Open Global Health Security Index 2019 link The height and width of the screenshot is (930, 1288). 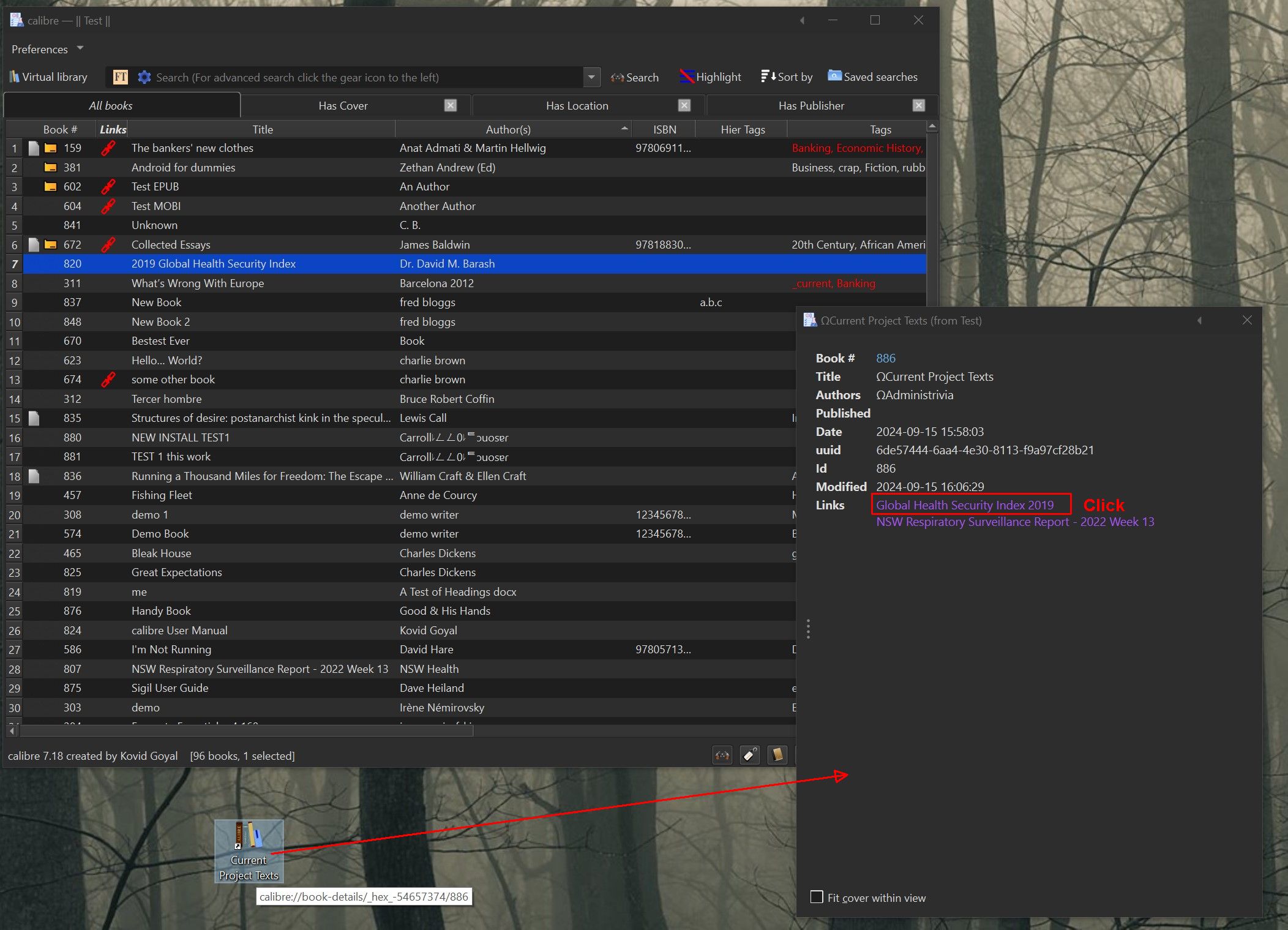point(965,505)
